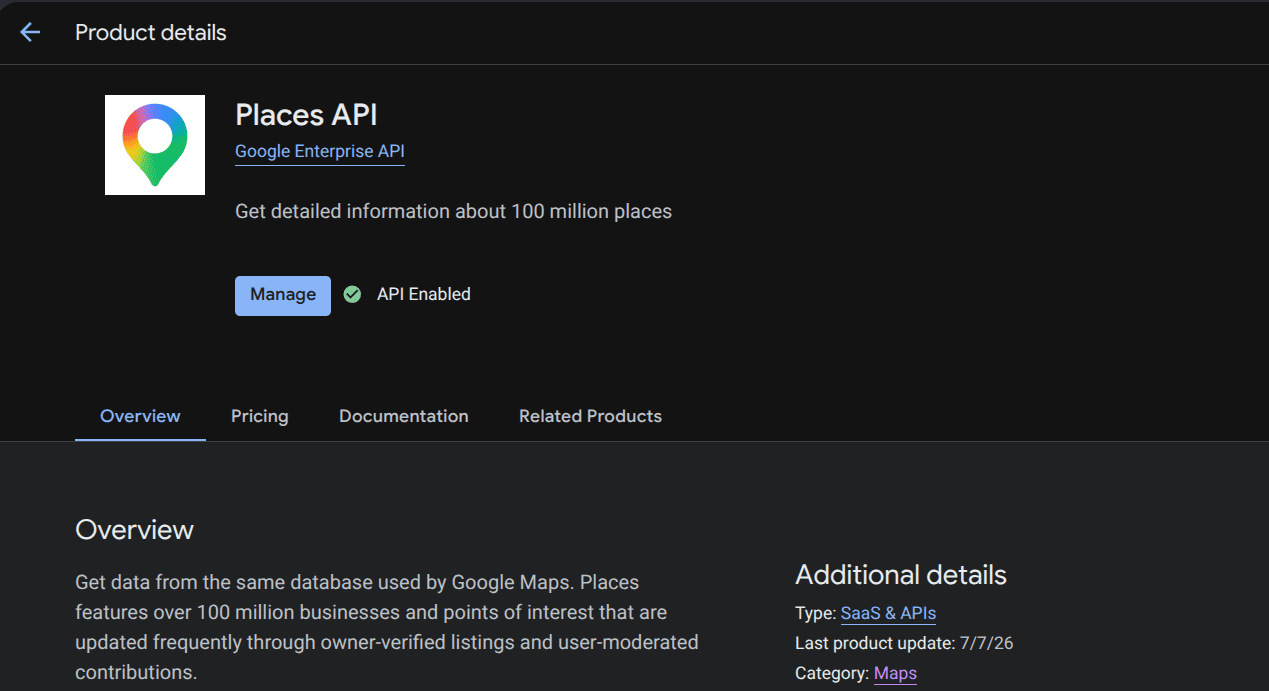
Task: Click the Places API map pin logo
Action: click(x=155, y=145)
